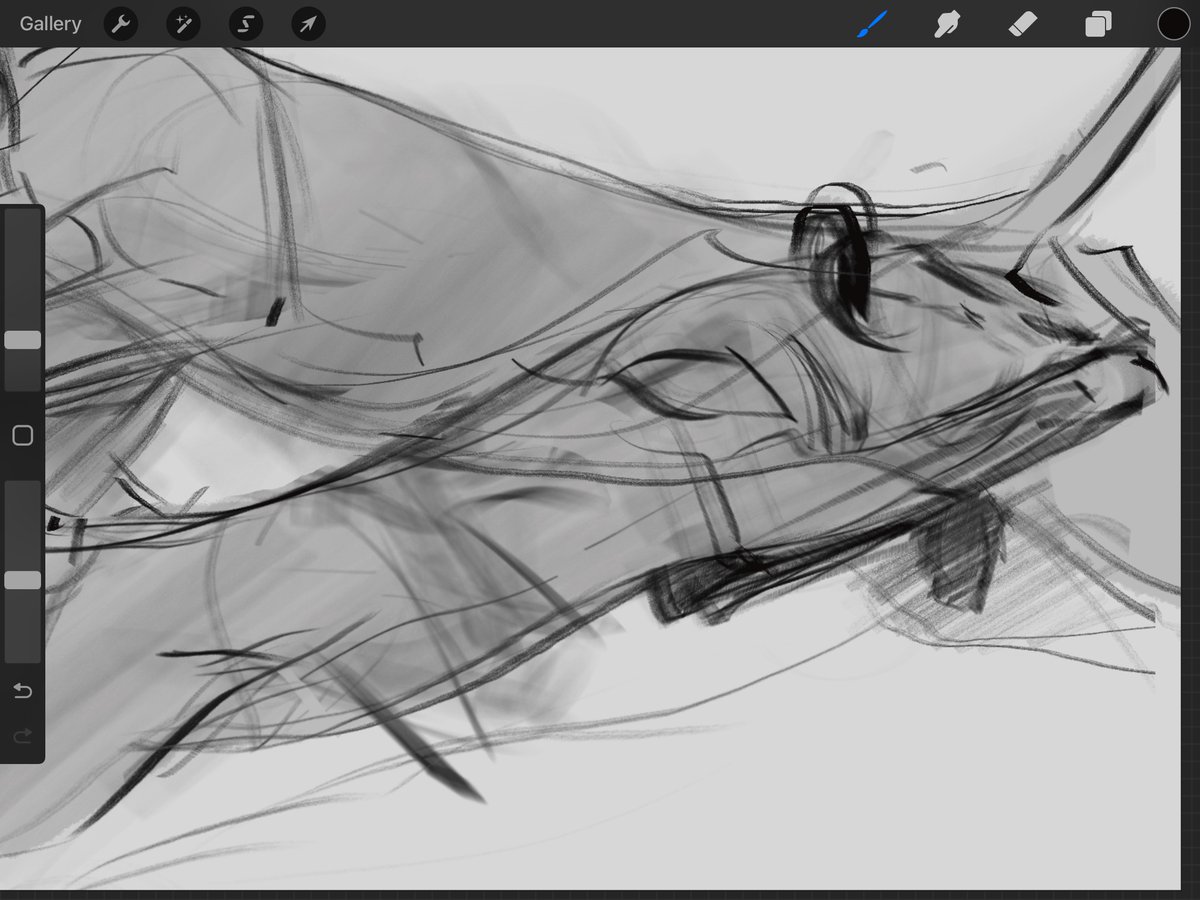The image size is (1200, 900).
Task: Open the Actions wrench menu
Action: pos(121,24)
